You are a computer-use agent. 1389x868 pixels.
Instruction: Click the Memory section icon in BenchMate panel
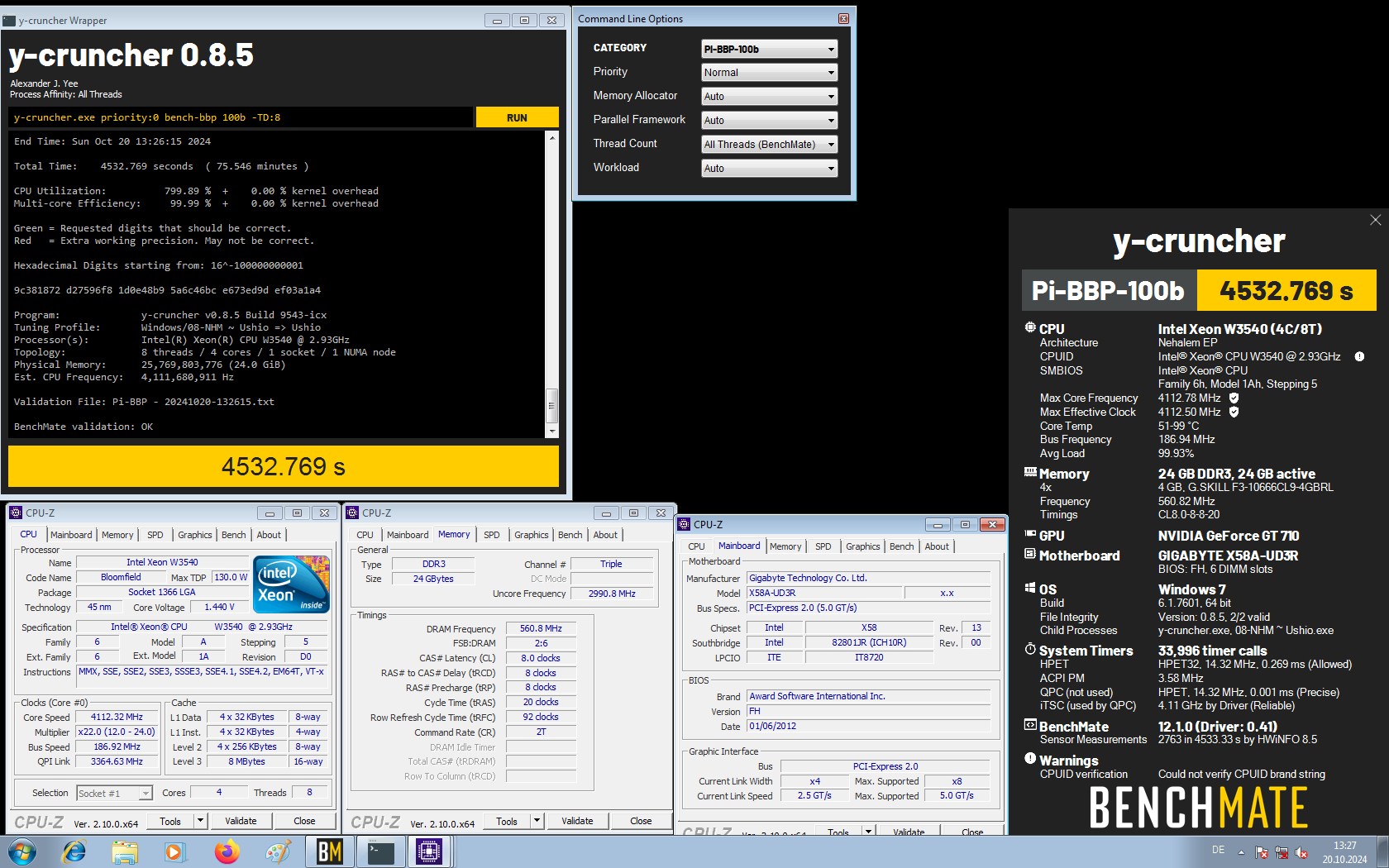click(x=1030, y=473)
